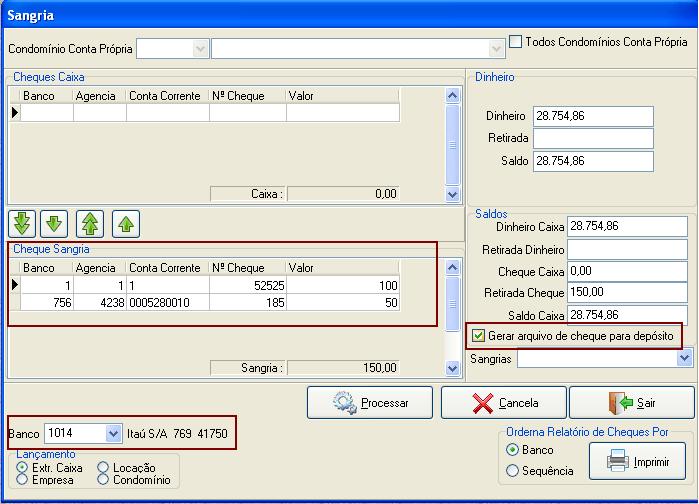Enable Todos Condomínios Conta Própria checkbox
699x504 pixels.
516,42
